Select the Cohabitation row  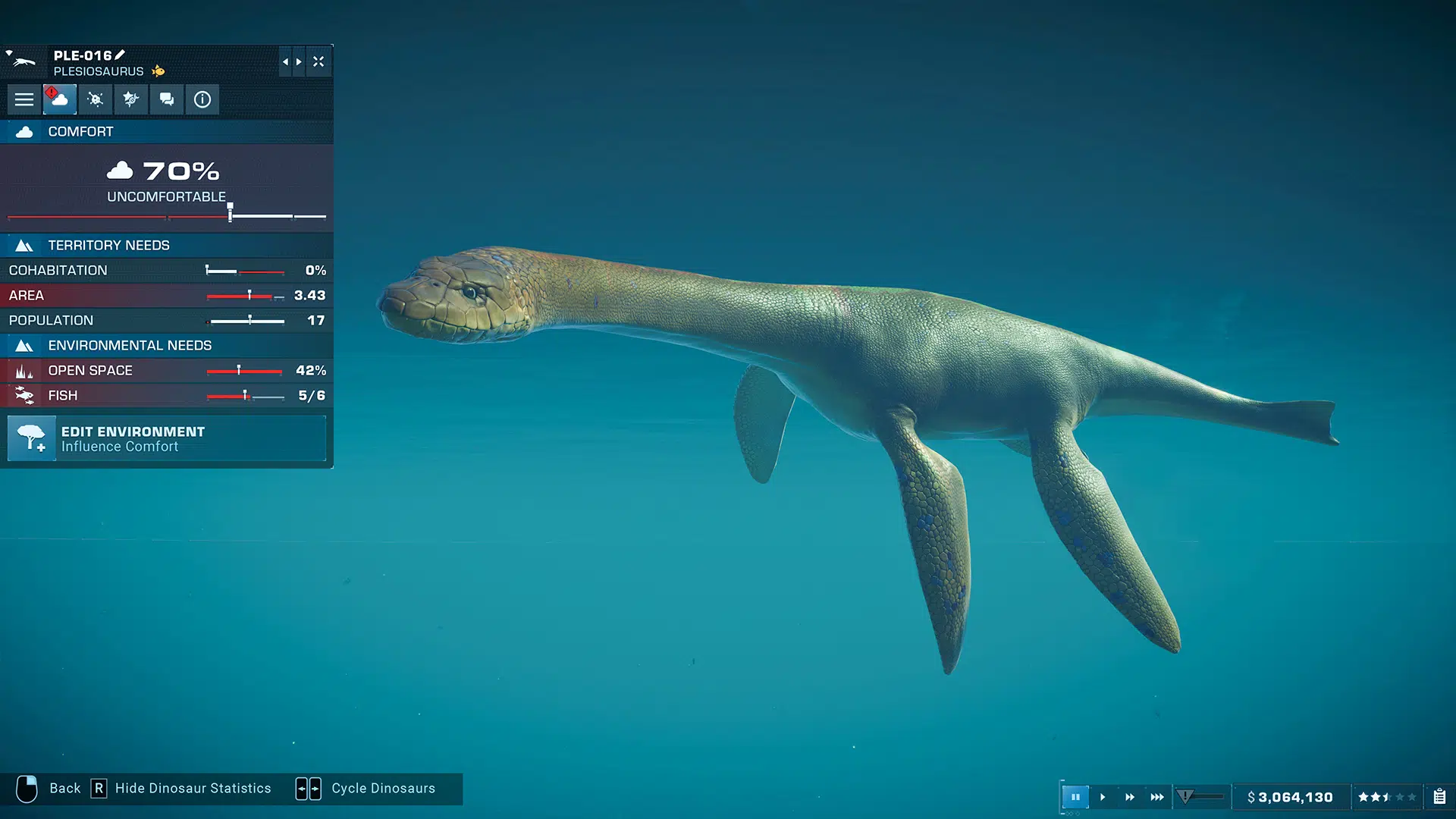point(167,271)
